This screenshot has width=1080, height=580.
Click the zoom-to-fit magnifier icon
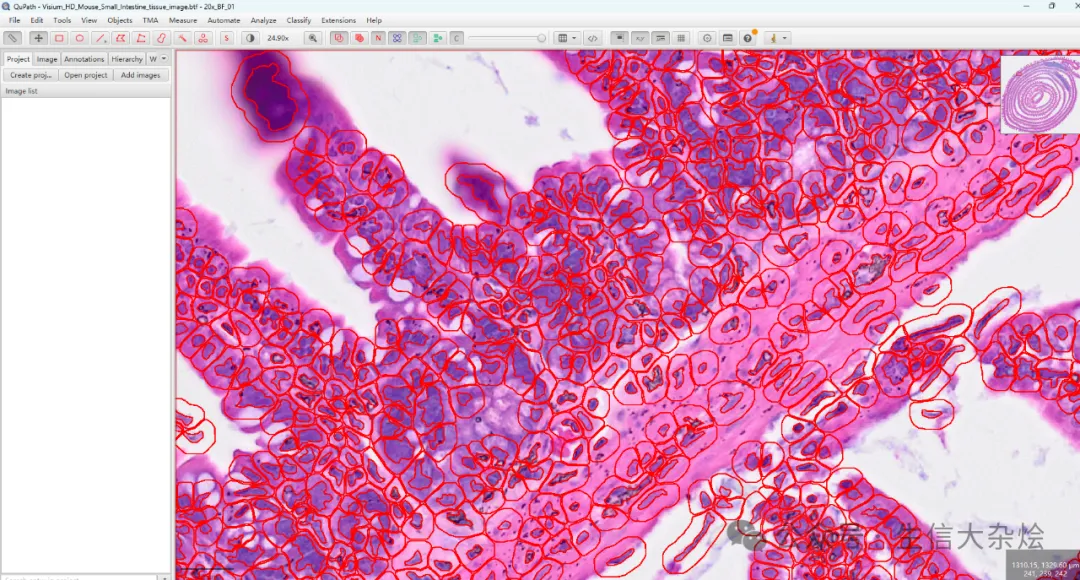[x=313, y=39]
